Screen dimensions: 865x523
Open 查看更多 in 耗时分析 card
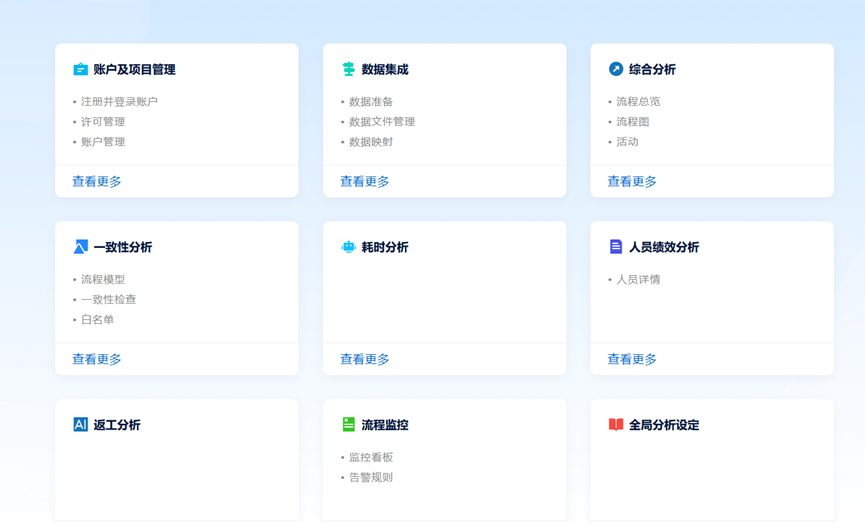point(365,359)
